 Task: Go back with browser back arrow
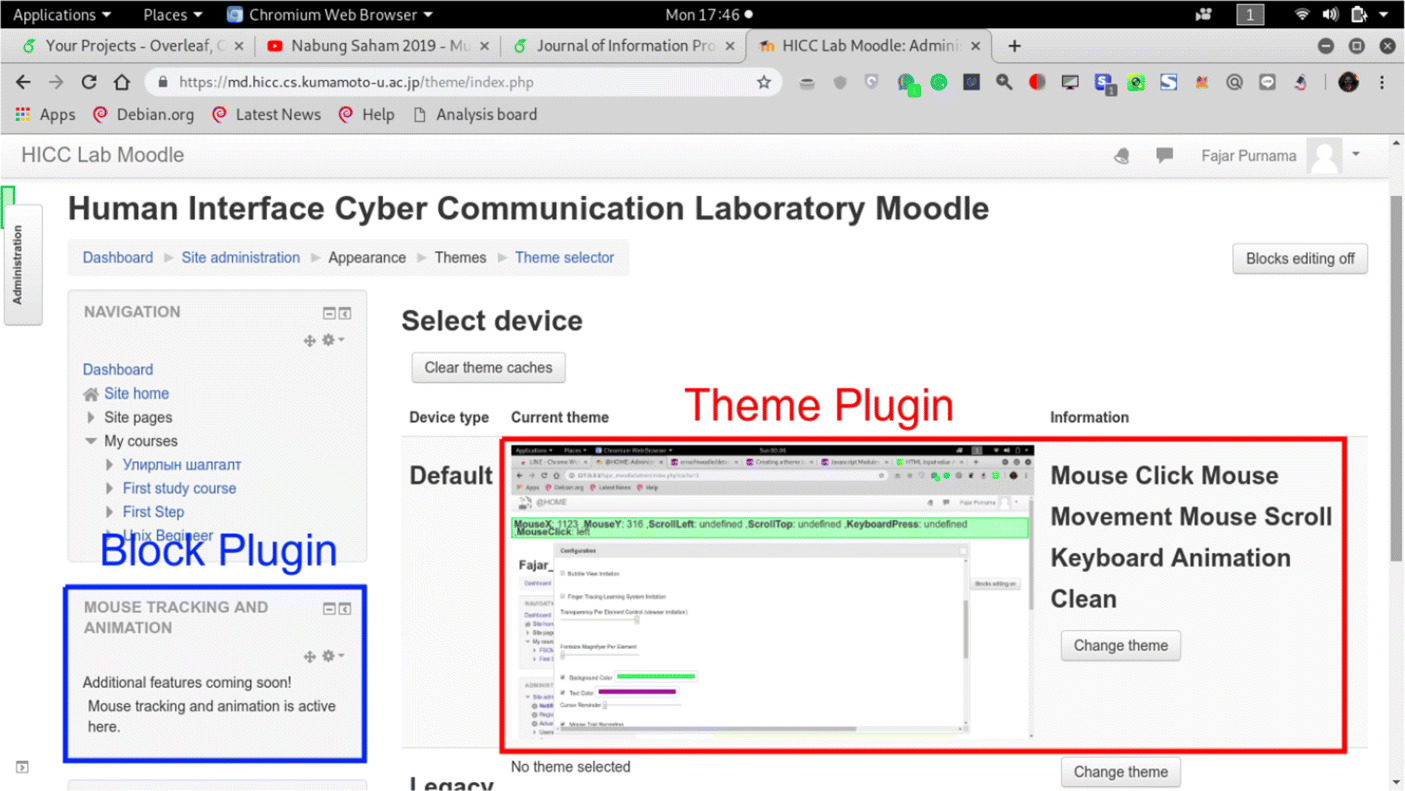tap(23, 82)
